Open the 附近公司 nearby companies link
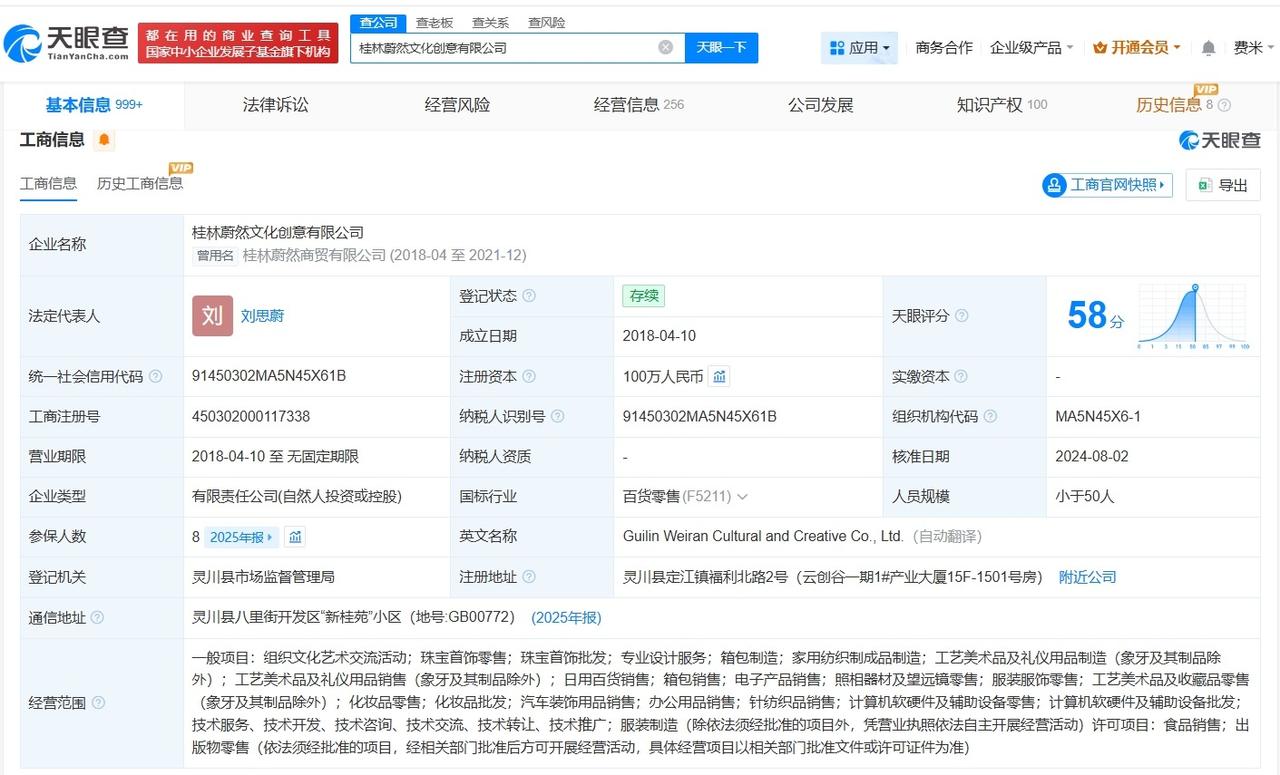1280x775 pixels. 1088,577
